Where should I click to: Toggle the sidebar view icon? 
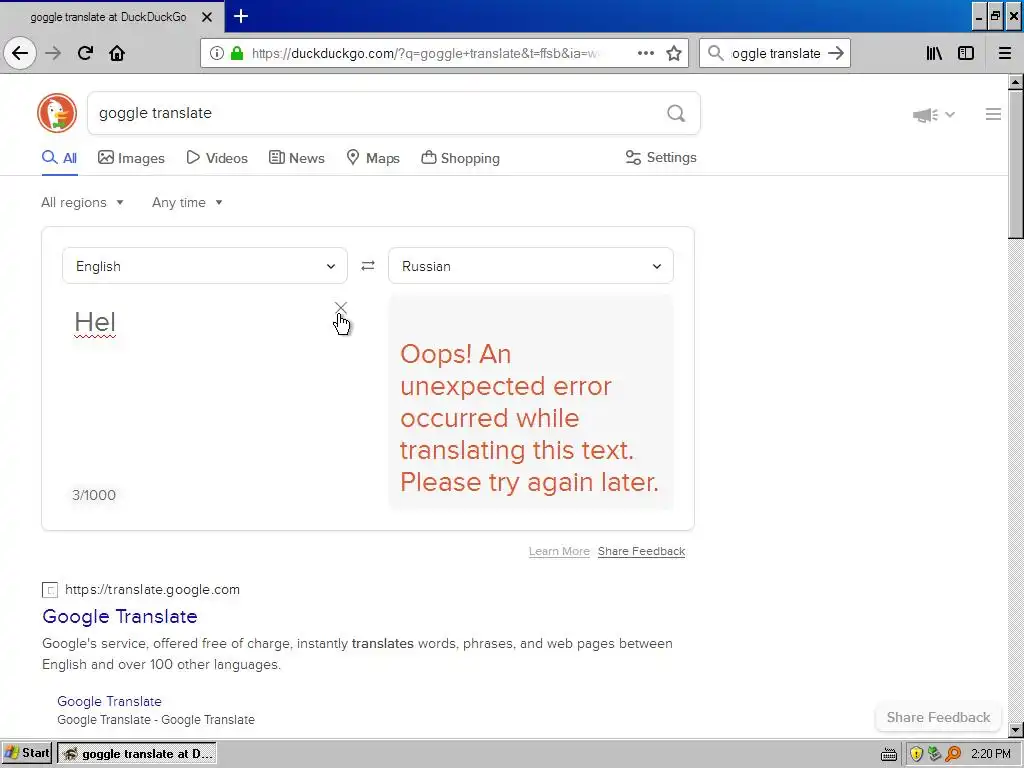(966, 53)
